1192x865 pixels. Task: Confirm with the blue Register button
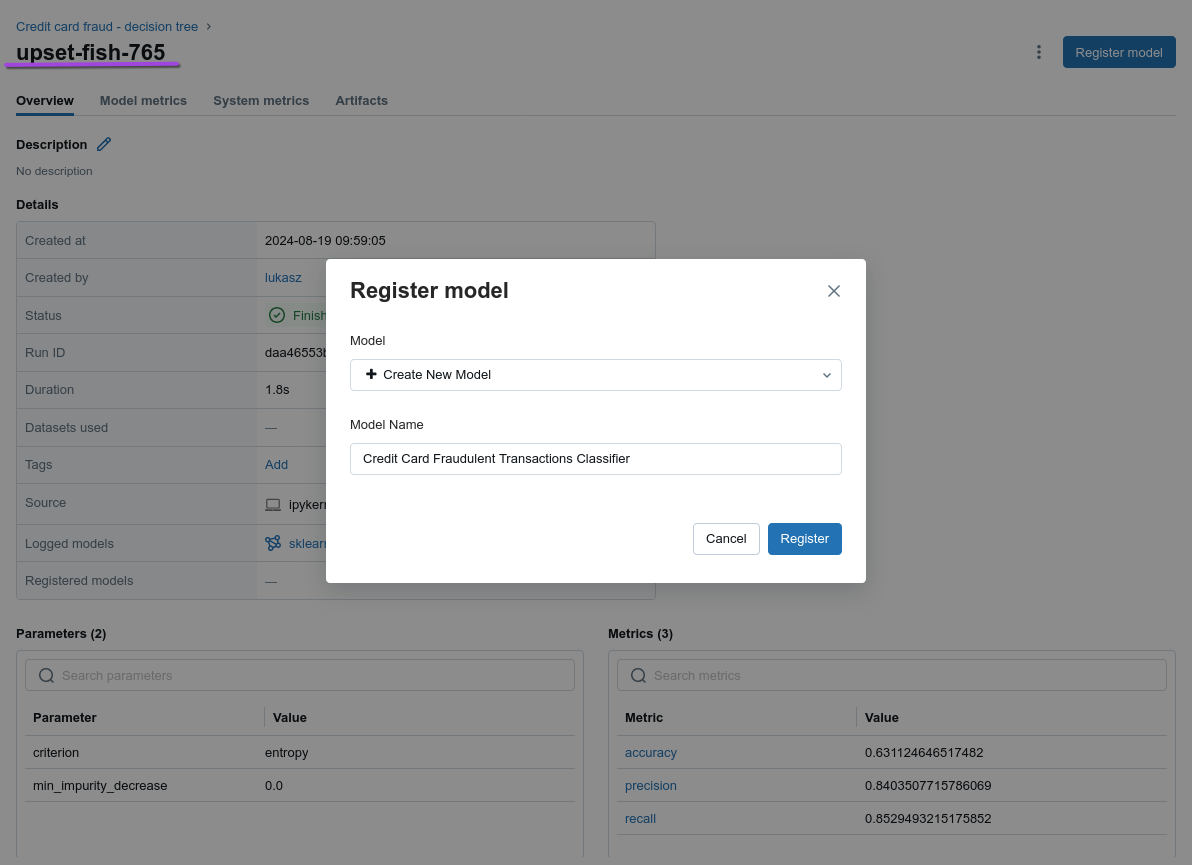click(804, 539)
